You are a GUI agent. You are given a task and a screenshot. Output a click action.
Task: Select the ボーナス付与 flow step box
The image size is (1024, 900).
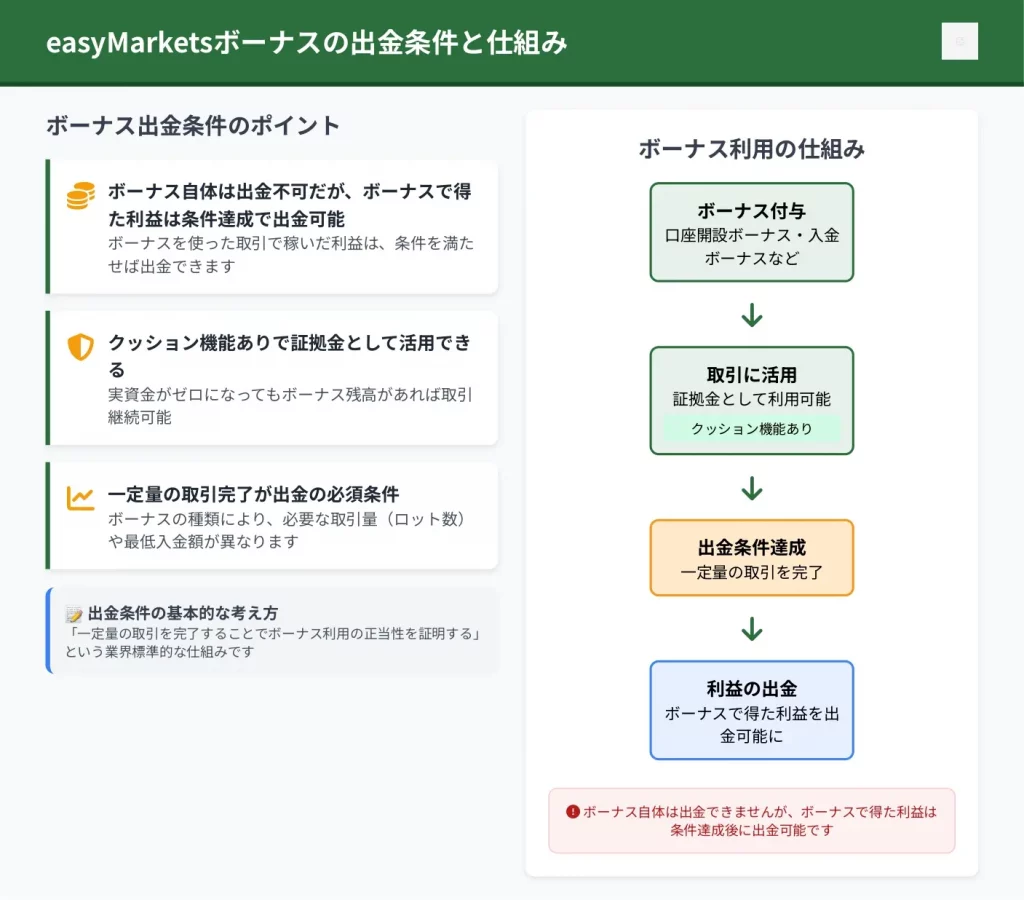click(x=752, y=232)
